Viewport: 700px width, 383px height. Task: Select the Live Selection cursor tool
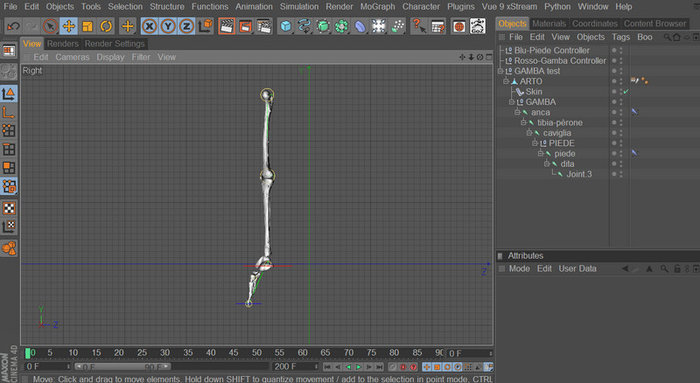pyautogui.click(x=50, y=26)
